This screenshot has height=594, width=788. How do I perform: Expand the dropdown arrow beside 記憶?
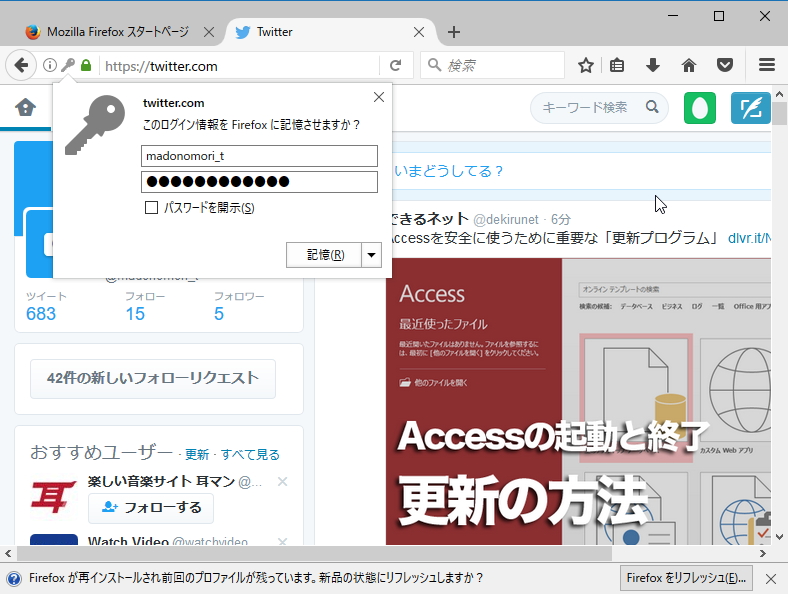pos(371,255)
